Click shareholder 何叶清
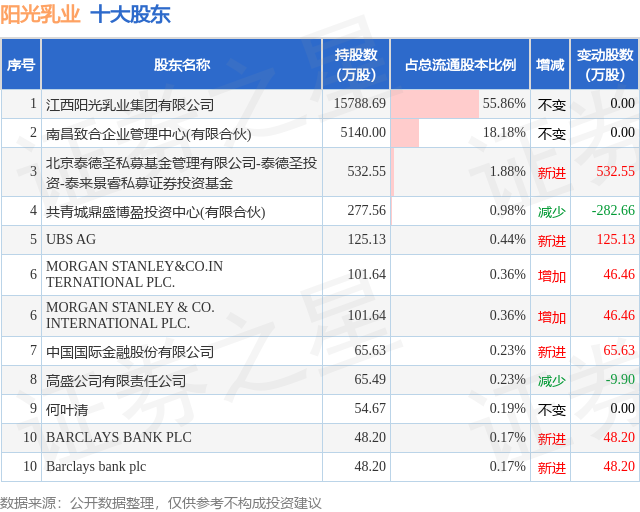640x512 pixels. (67, 410)
